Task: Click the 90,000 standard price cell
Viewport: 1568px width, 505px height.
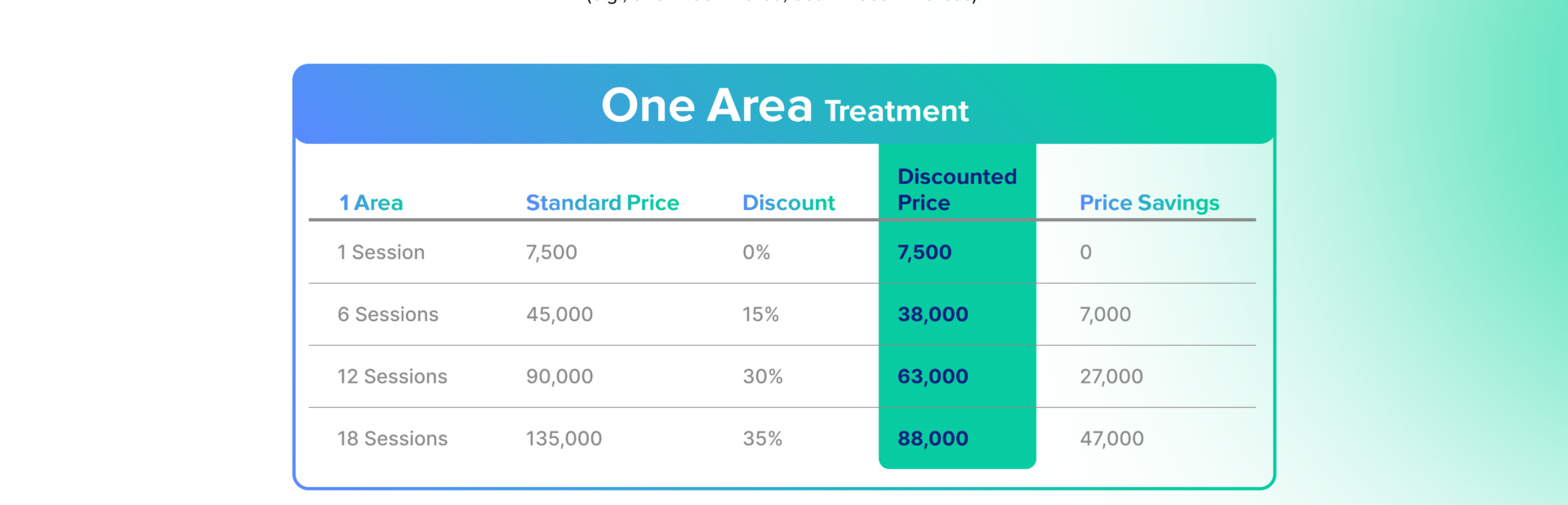Action: click(559, 377)
